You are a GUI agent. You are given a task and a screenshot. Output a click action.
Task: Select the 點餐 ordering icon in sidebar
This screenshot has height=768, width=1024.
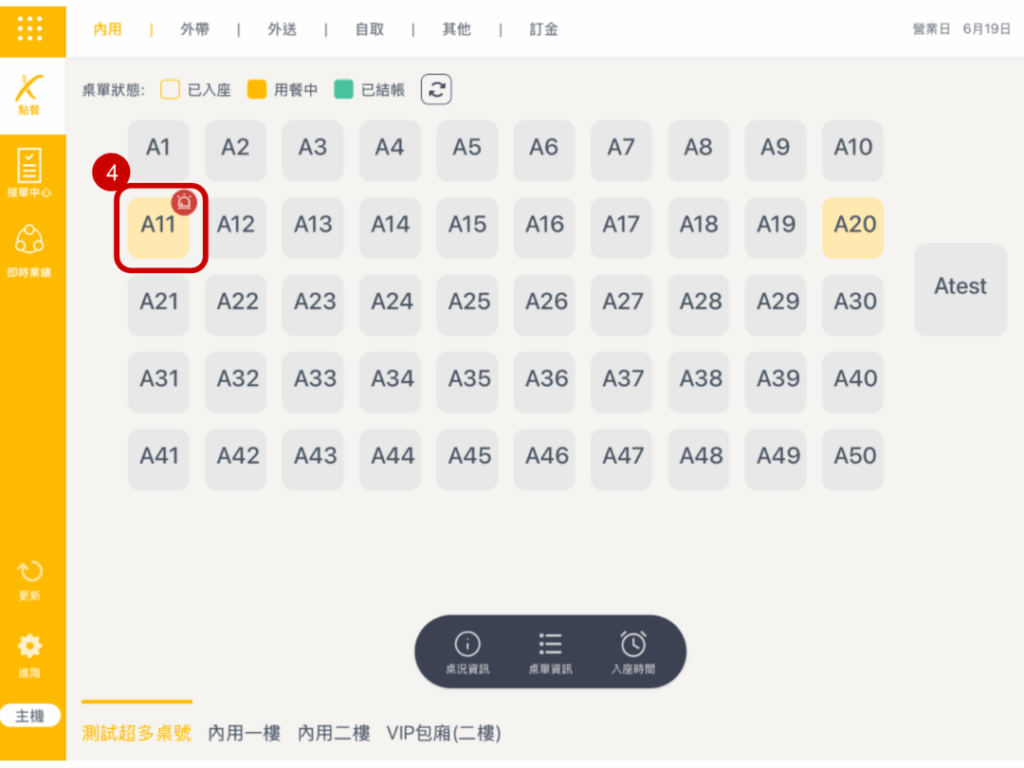tap(30, 96)
